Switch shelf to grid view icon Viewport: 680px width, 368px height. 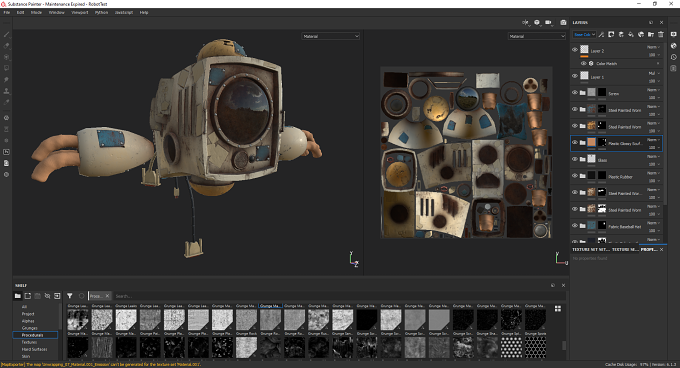558,309
